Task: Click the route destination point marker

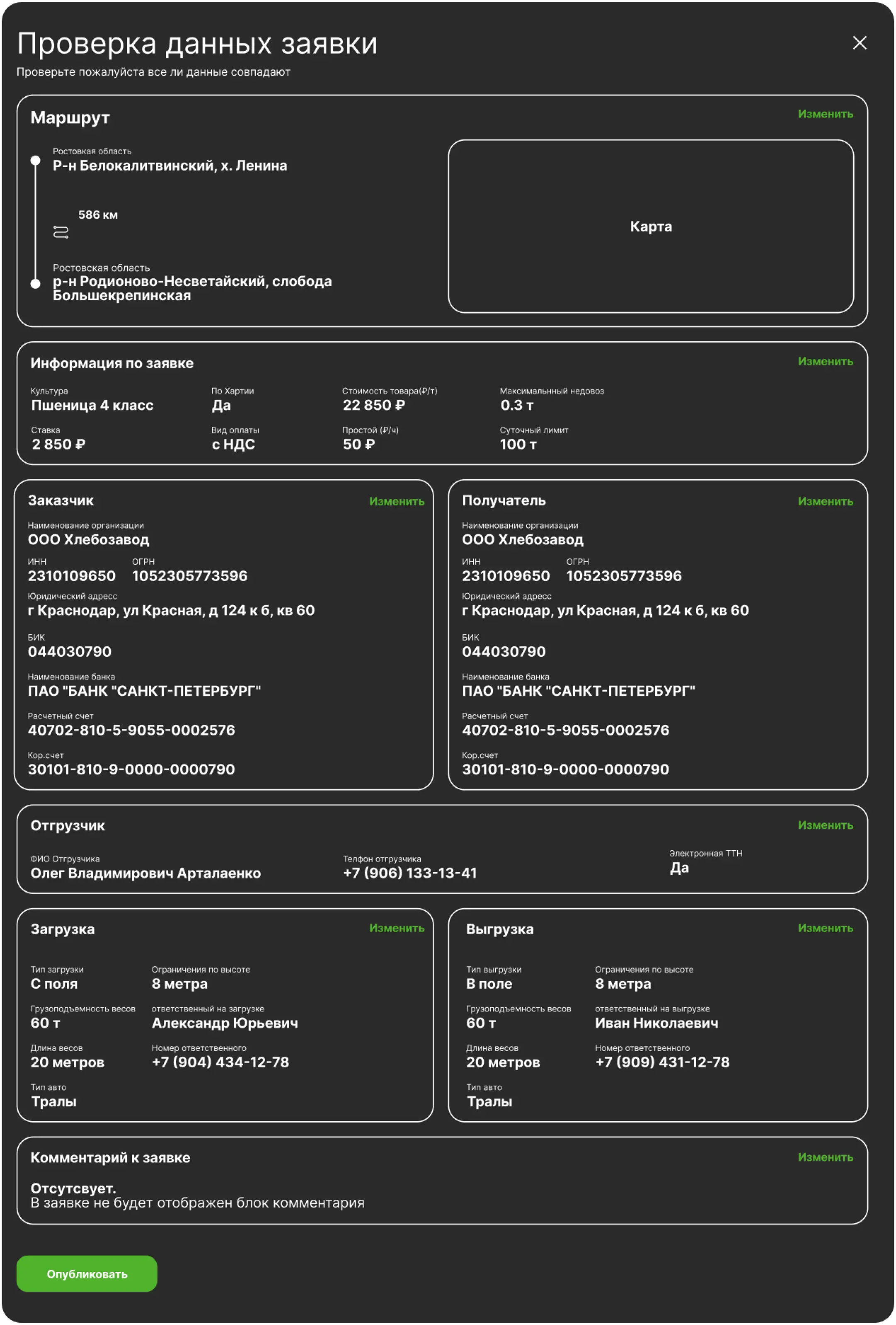Action: [x=35, y=283]
